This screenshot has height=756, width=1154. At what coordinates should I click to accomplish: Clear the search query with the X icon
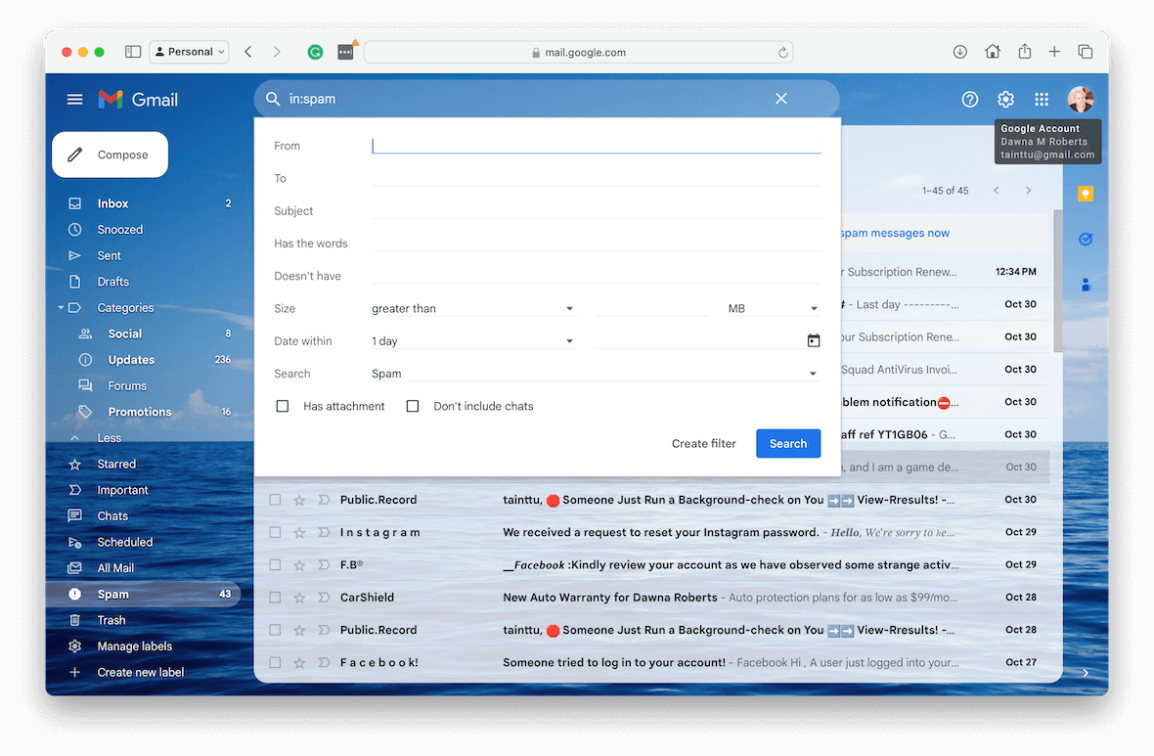point(781,98)
